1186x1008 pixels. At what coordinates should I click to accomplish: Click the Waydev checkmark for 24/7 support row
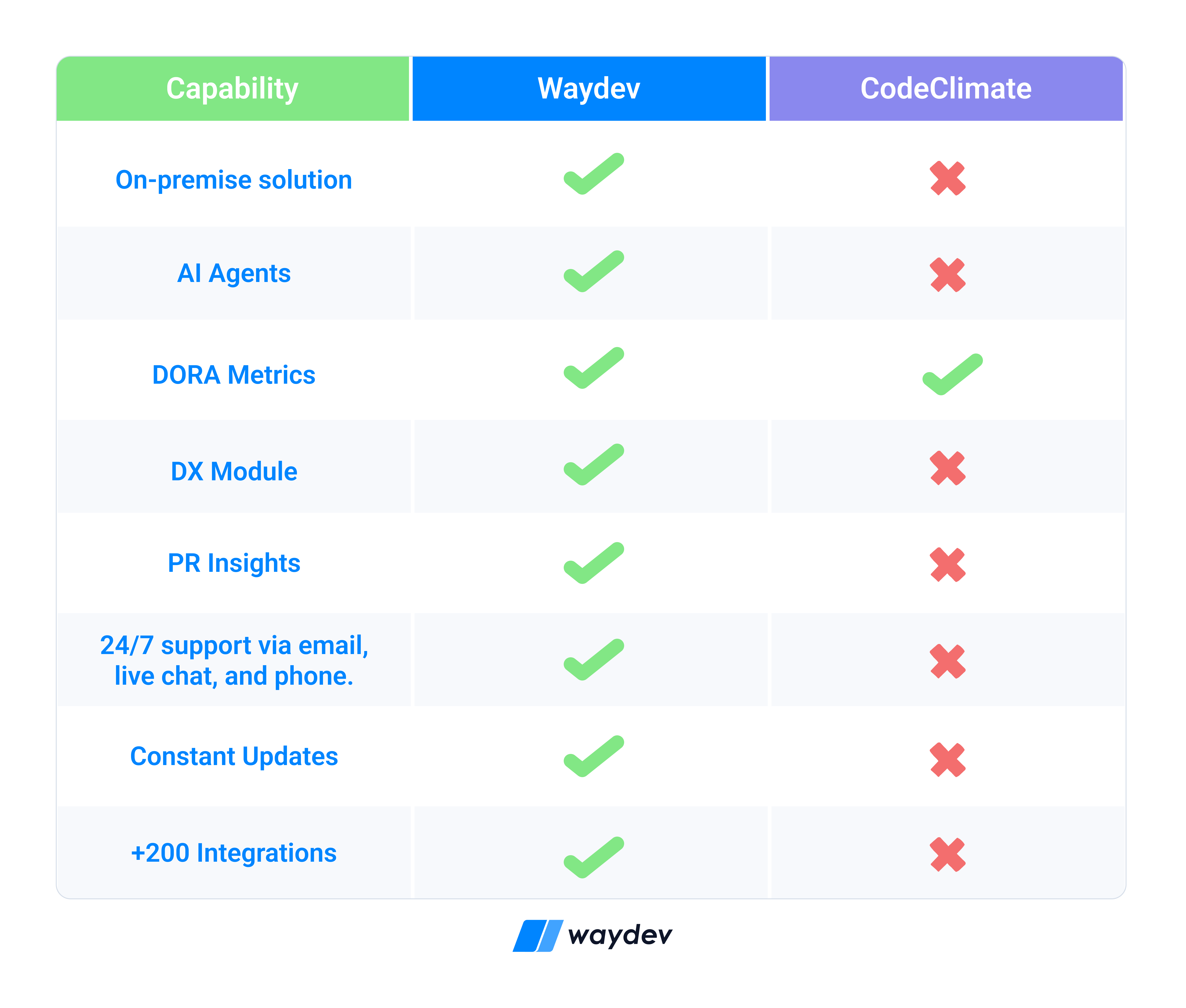tap(593, 659)
